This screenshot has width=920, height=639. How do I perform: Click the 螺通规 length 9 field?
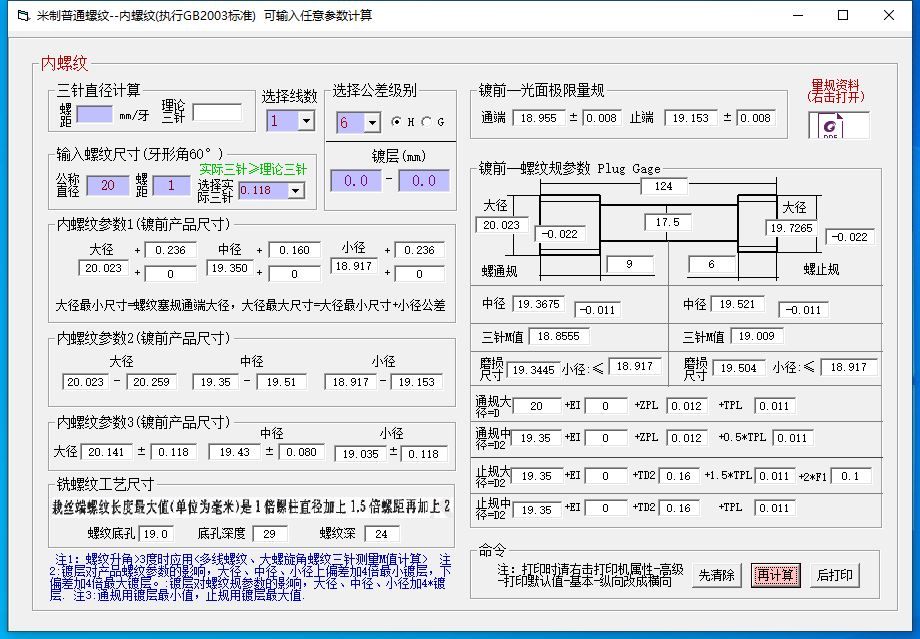630,264
